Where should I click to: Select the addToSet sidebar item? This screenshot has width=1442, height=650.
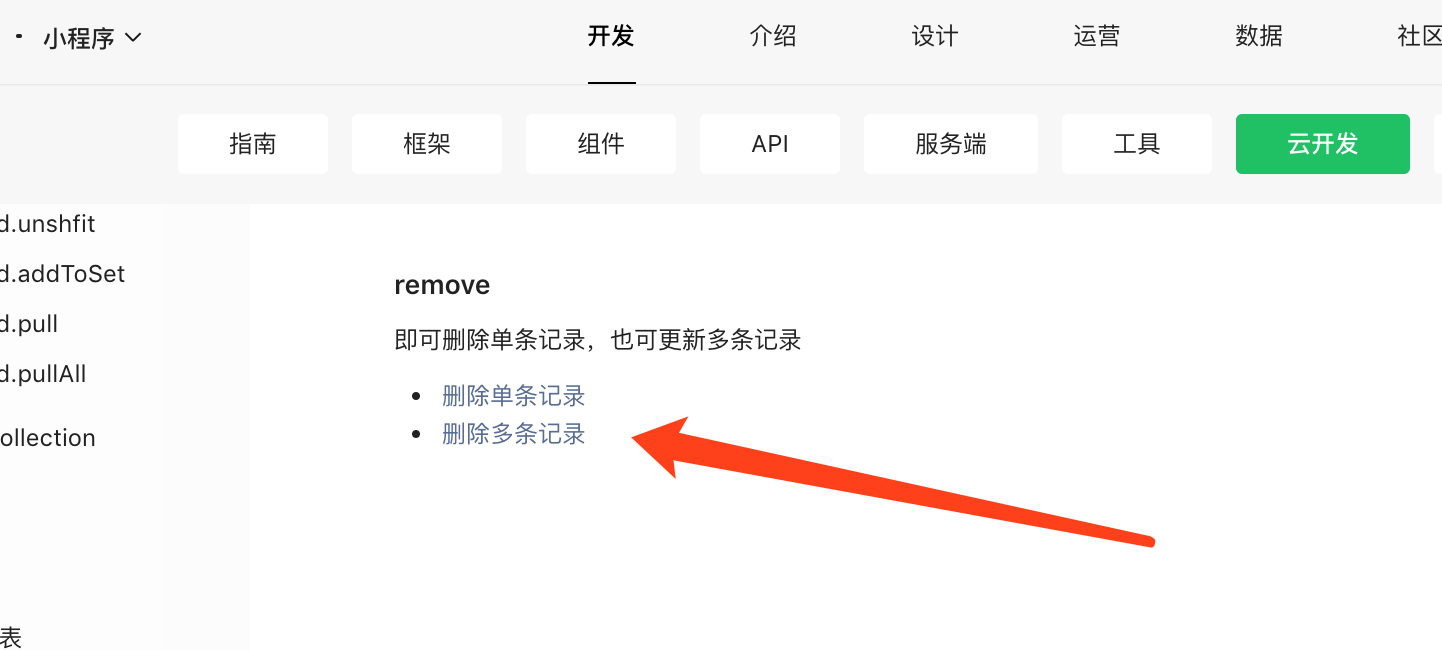(62, 274)
